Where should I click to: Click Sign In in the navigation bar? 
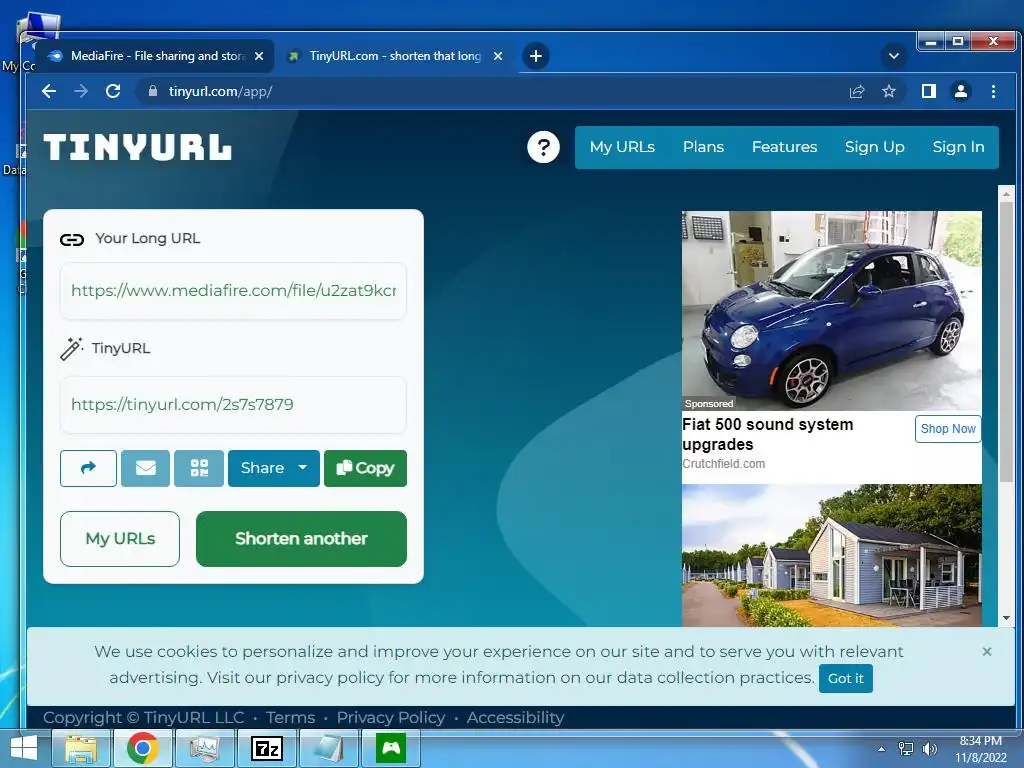tap(958, 147)
